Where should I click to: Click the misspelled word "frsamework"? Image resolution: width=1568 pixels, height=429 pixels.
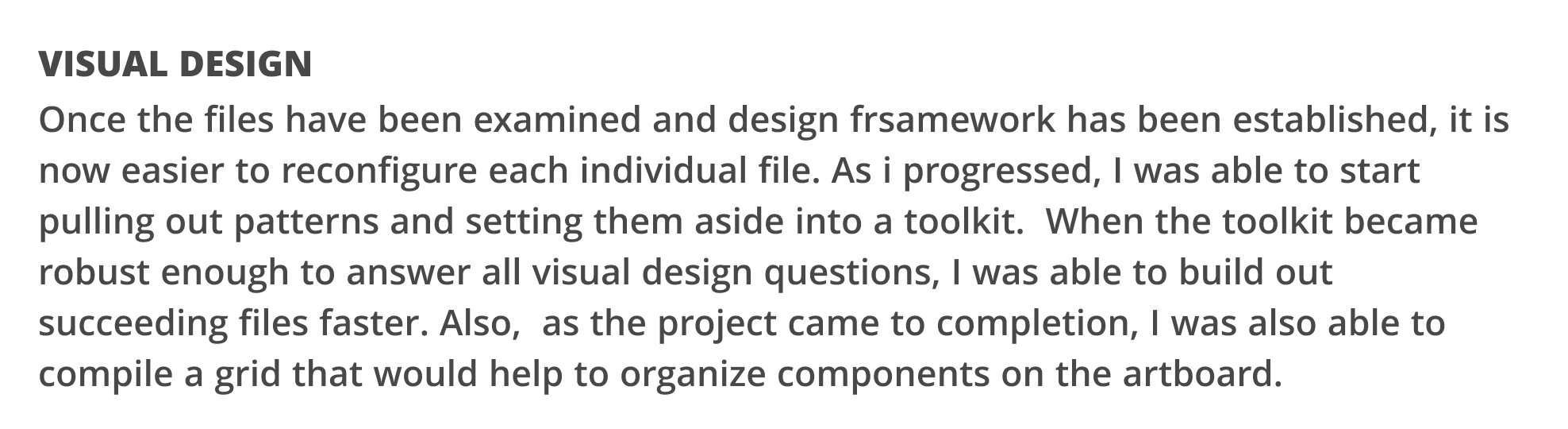pyautogui.click(x=952, y=120)
